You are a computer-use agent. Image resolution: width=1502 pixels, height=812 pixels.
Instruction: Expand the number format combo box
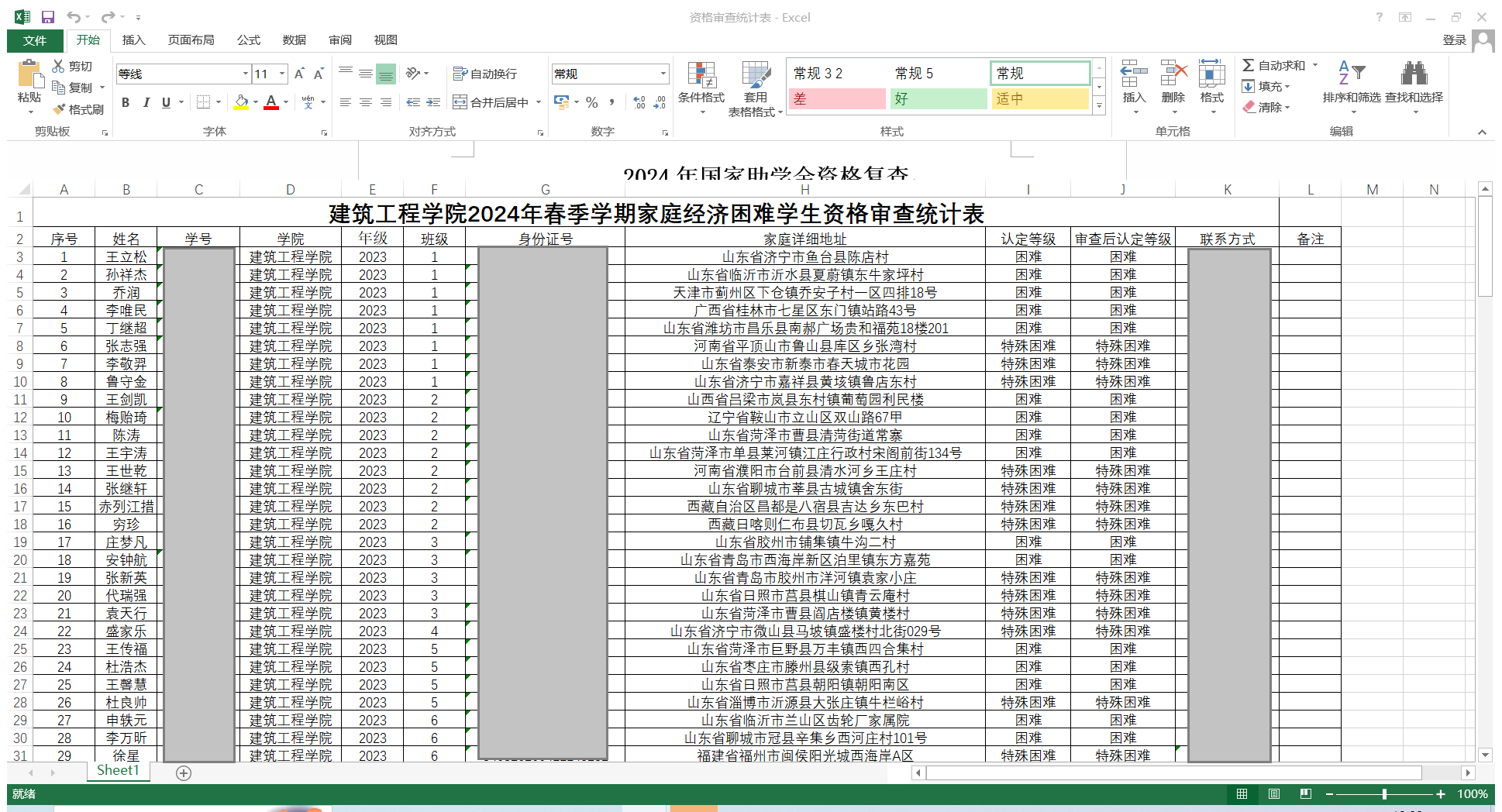pos(663,74)
